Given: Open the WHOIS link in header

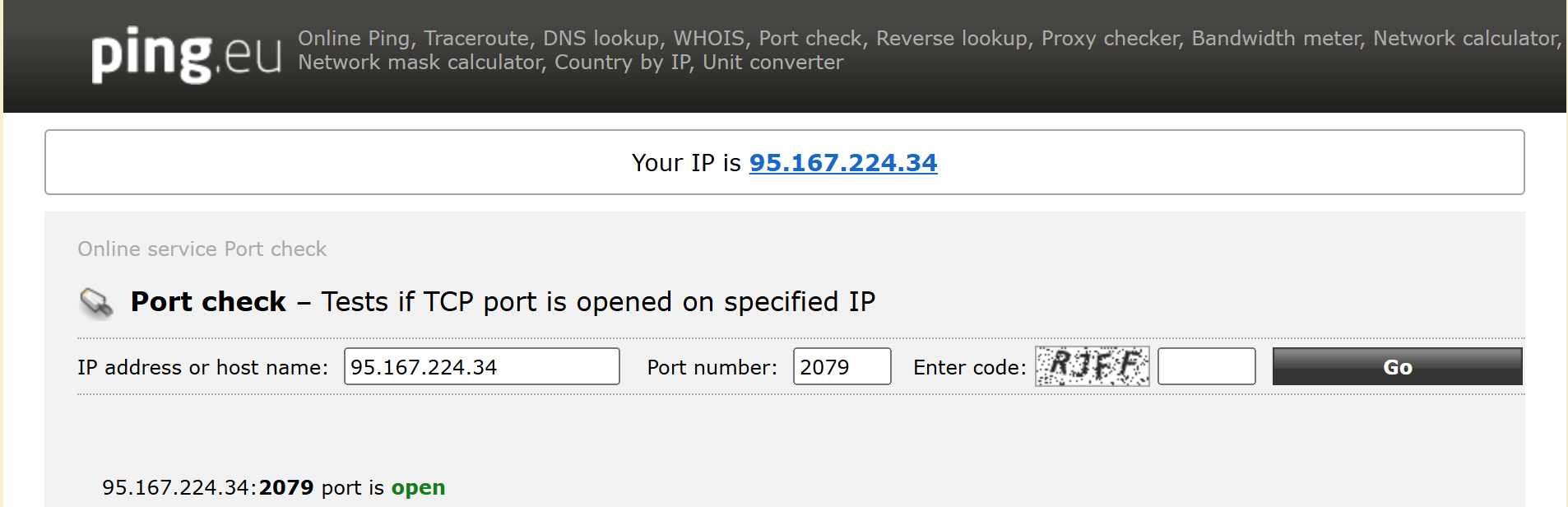Looking at the screenshot, I should pos(708,39).
